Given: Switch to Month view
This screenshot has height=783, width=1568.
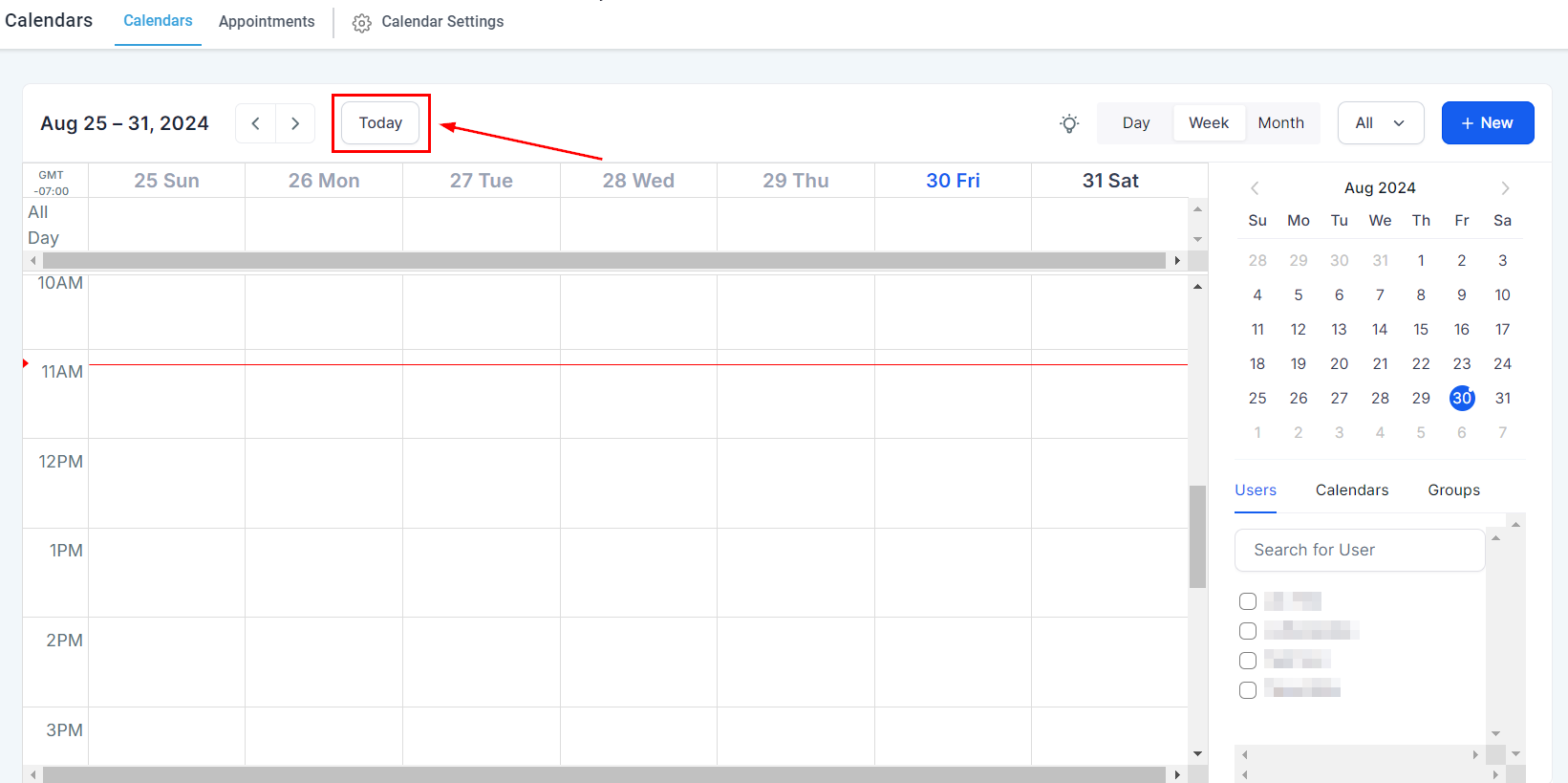Looking at the screenshot, I should [x=1280, y=123].
